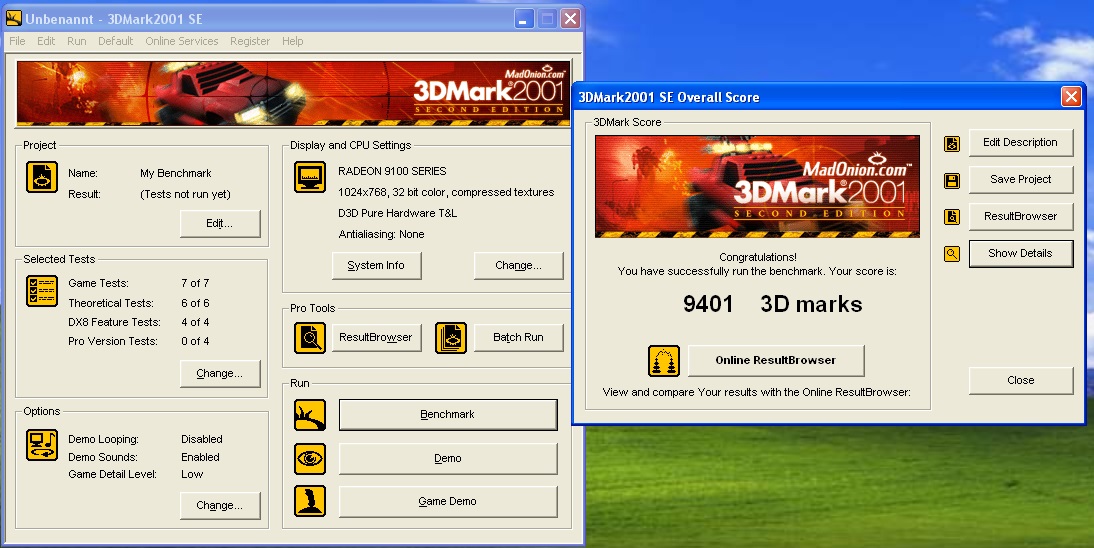Click the Online ResultBrowser tree icon
This screenshot has width=1094, height=548.
click(664, 361)
